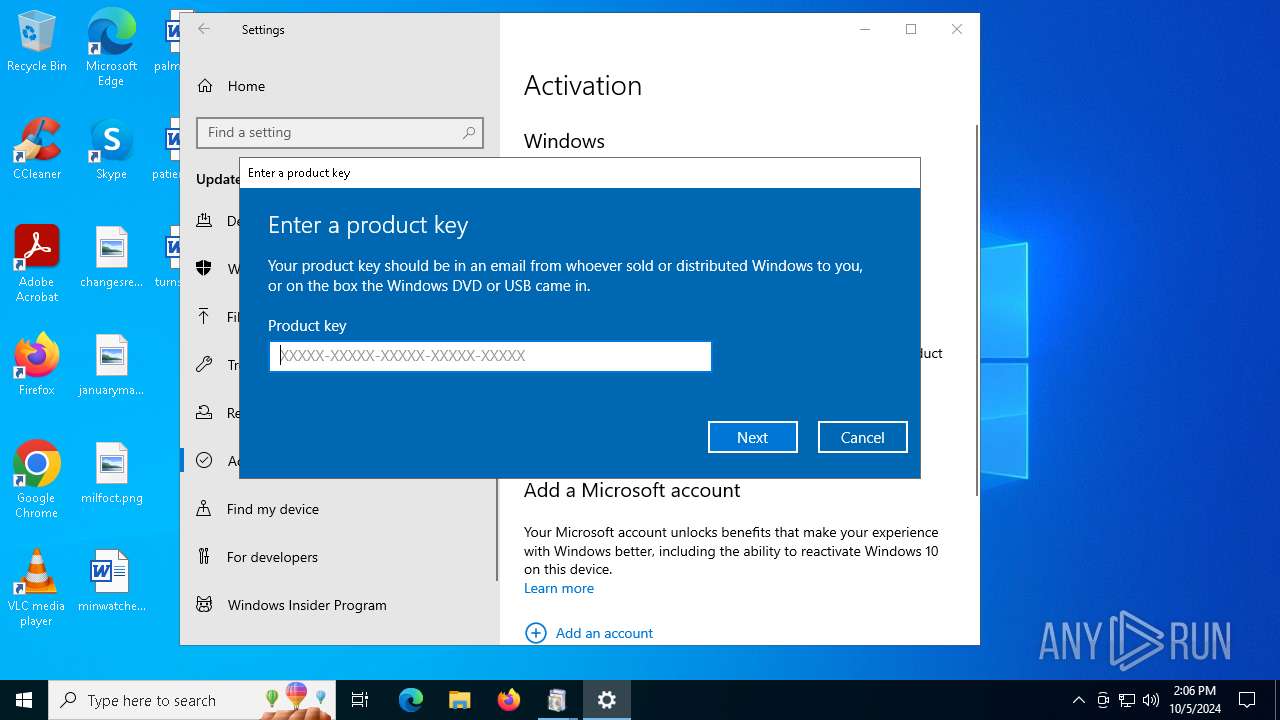Open Delivery Optimization sidebar icon in Settings
The height and width of the screenshot is (720, 1280).
click(x=204, y=221)
